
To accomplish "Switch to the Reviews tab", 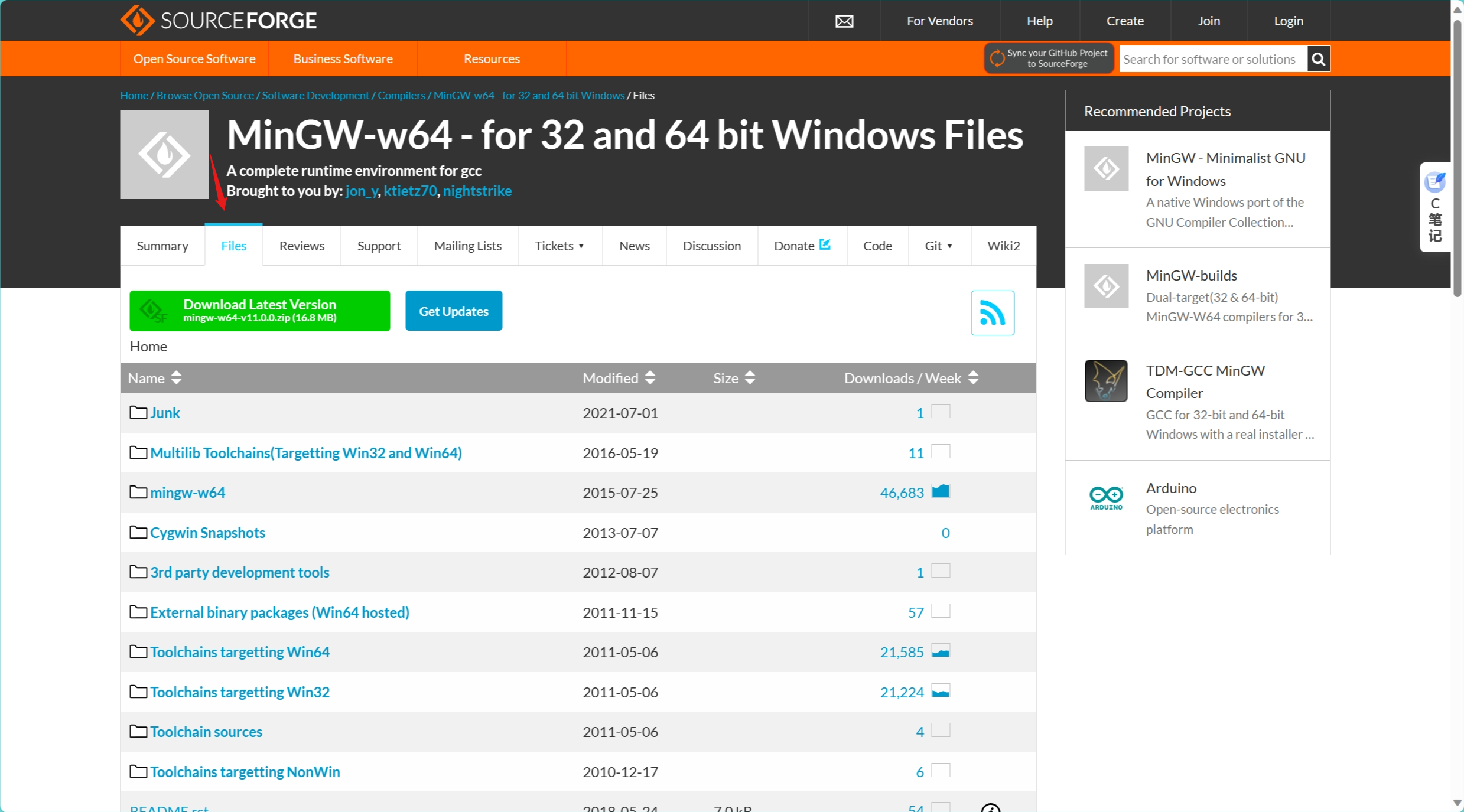I will pos(302,245).
